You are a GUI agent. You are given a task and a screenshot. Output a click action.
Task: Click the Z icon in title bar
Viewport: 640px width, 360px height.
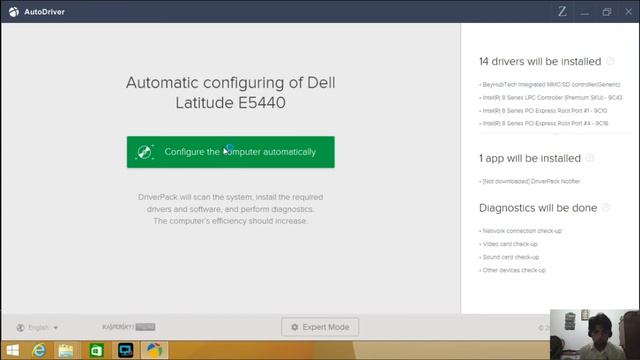click(x=562, y=11)
